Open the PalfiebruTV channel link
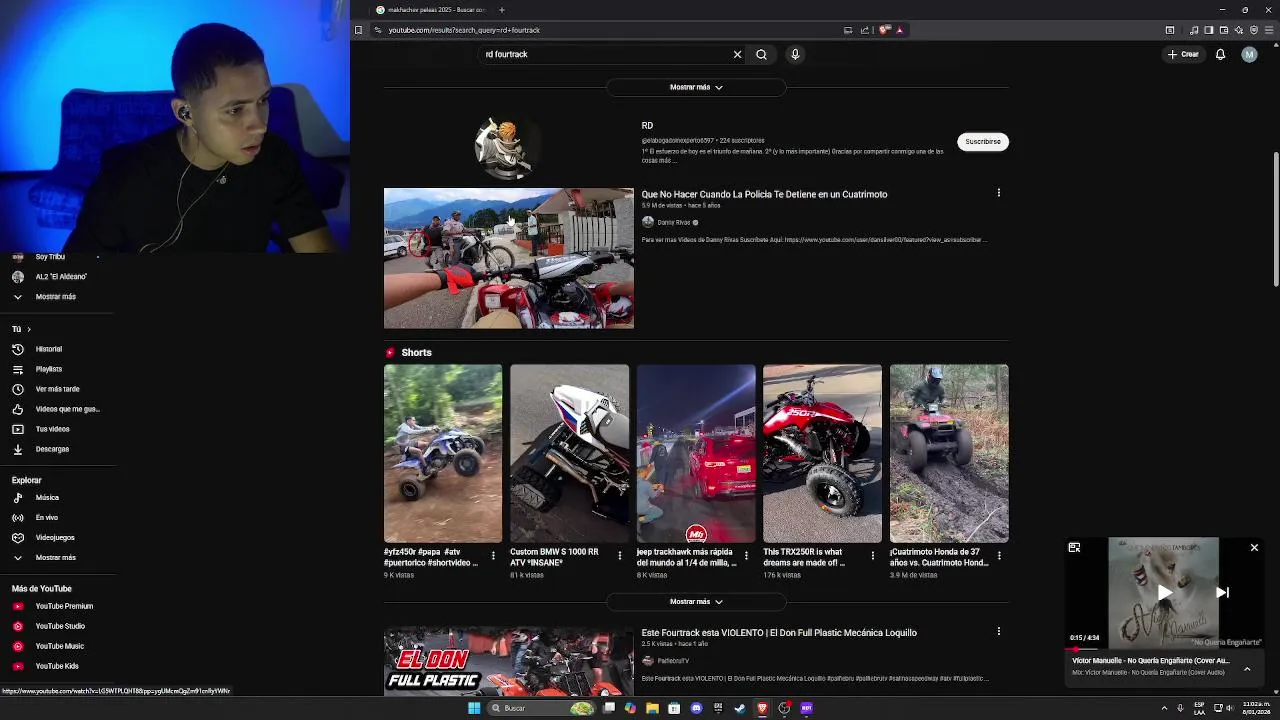 [673, 661]
